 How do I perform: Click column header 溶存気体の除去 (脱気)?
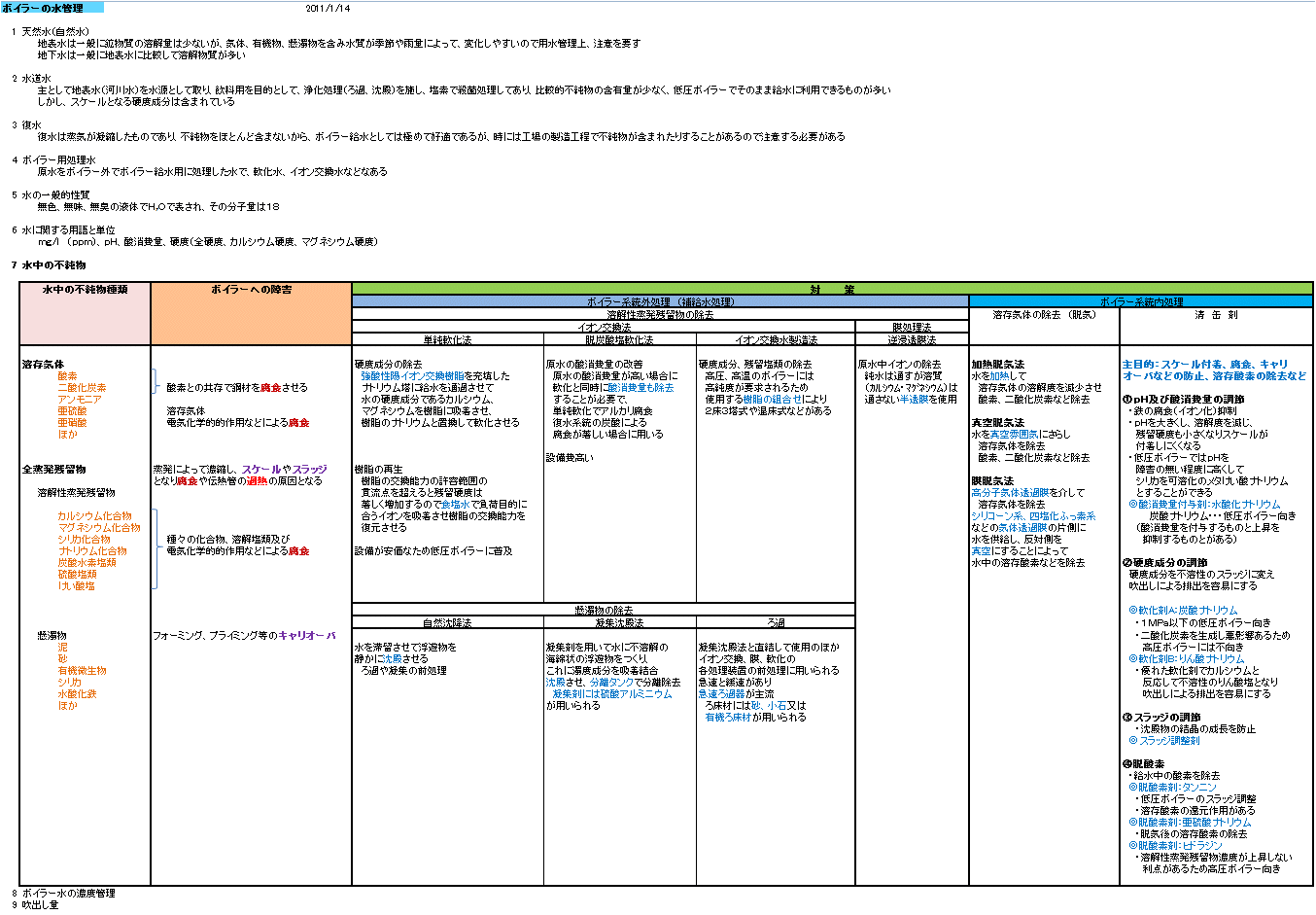pos(1044,315)
